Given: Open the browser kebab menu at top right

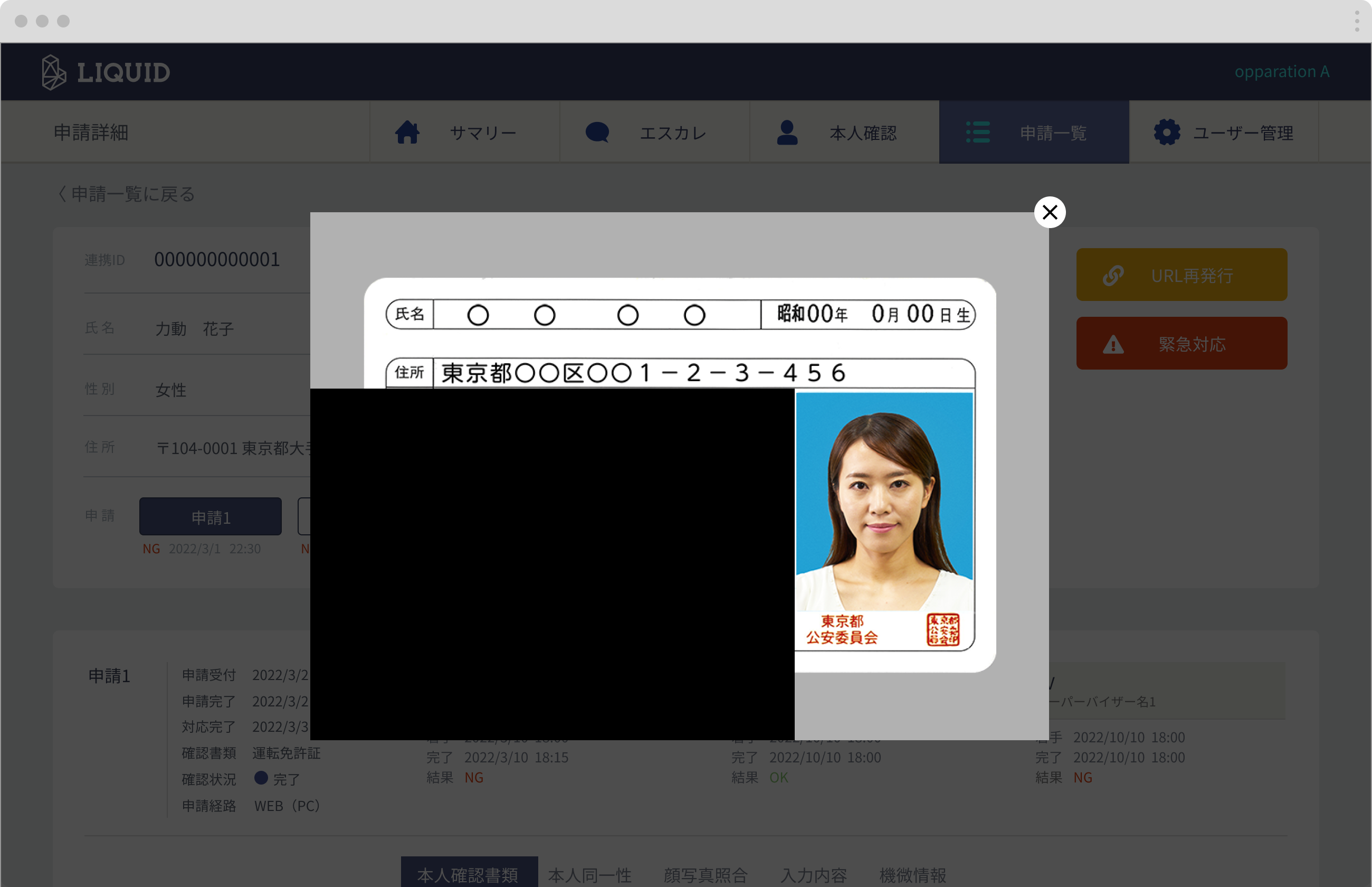Looking at the screenshot, I should 1357,21.
